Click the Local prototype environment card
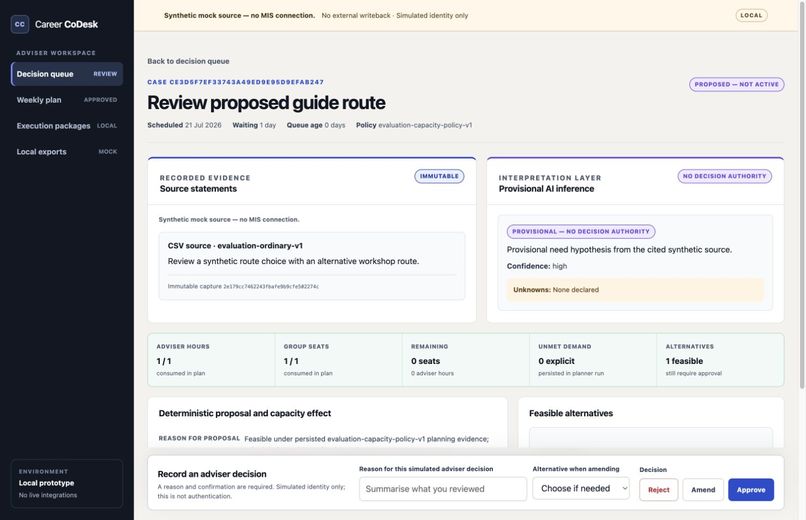 coord(67,483)
